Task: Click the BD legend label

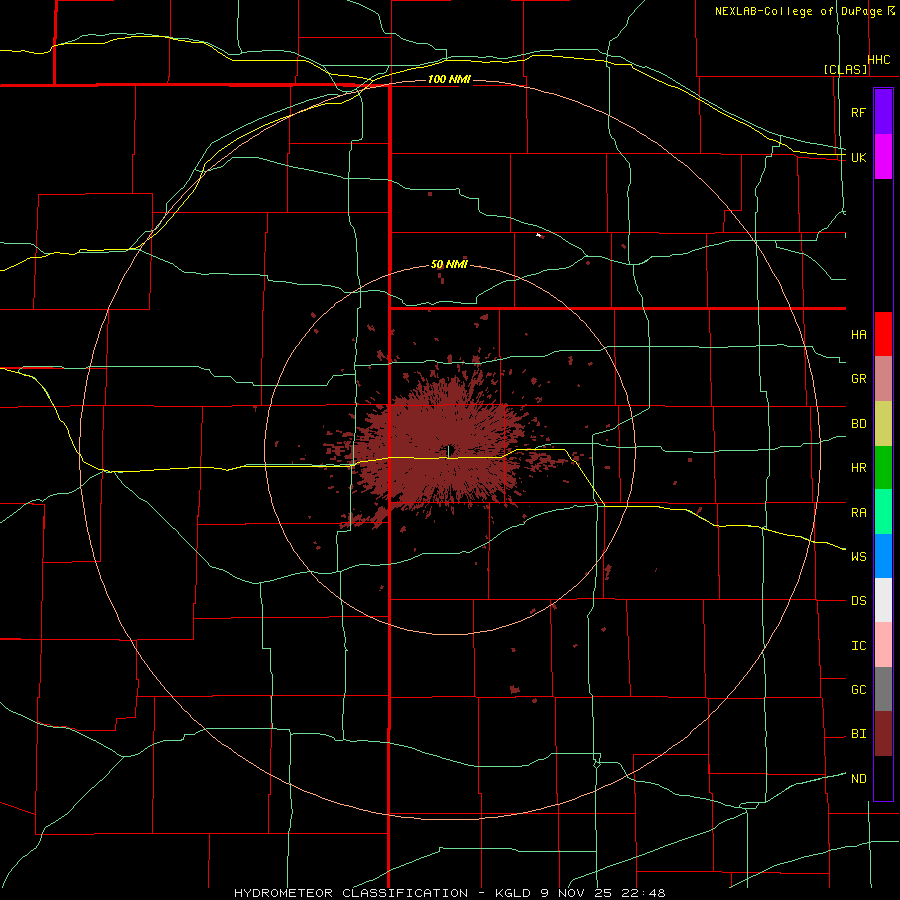Action: click(858, 424)
